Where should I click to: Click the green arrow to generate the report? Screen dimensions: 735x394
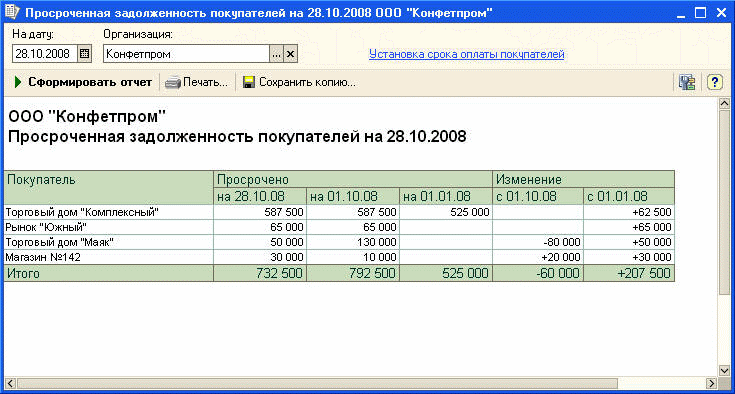tap(18, 82)
